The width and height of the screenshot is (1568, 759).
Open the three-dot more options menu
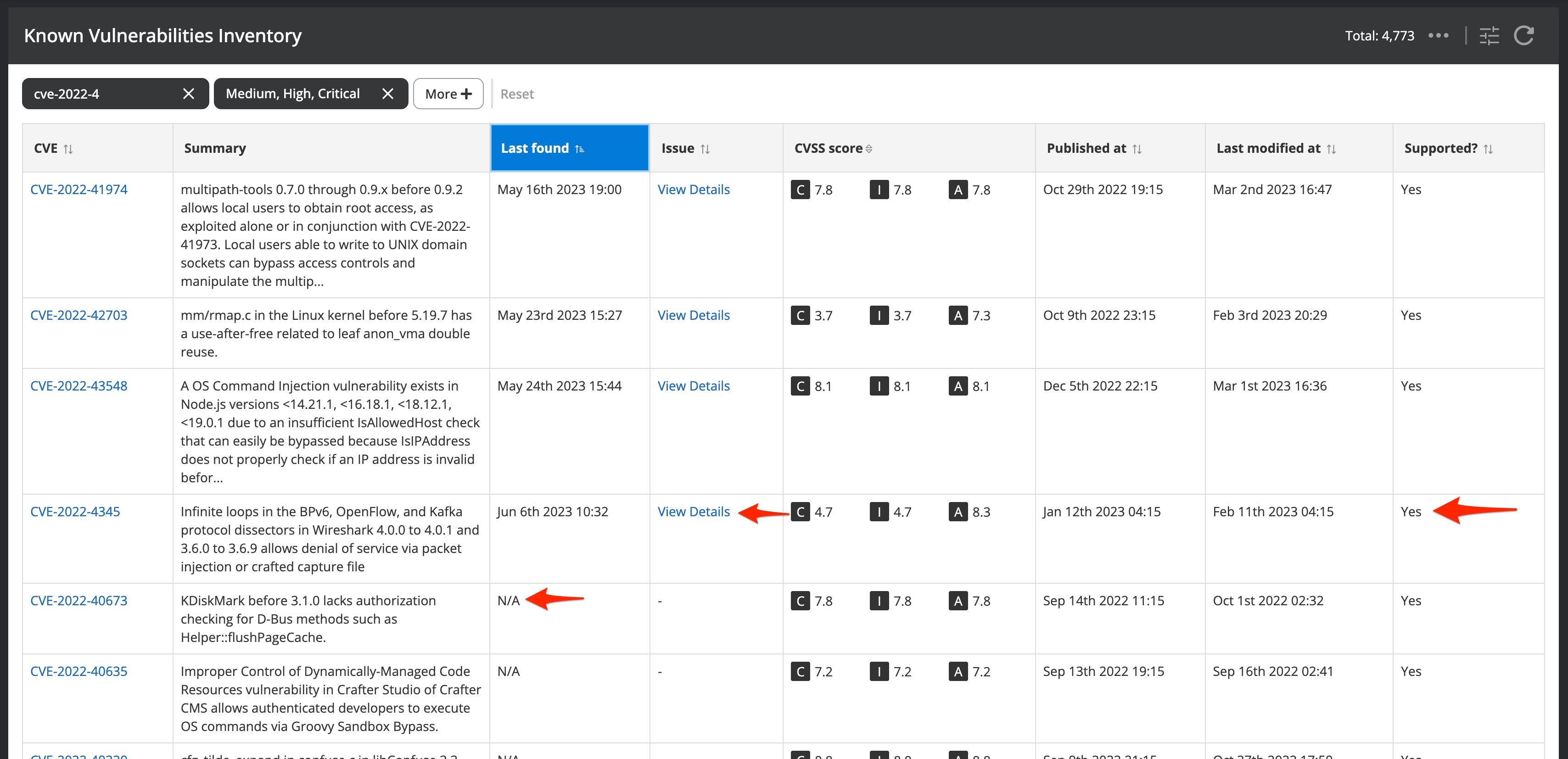(x=1439, y=35)
